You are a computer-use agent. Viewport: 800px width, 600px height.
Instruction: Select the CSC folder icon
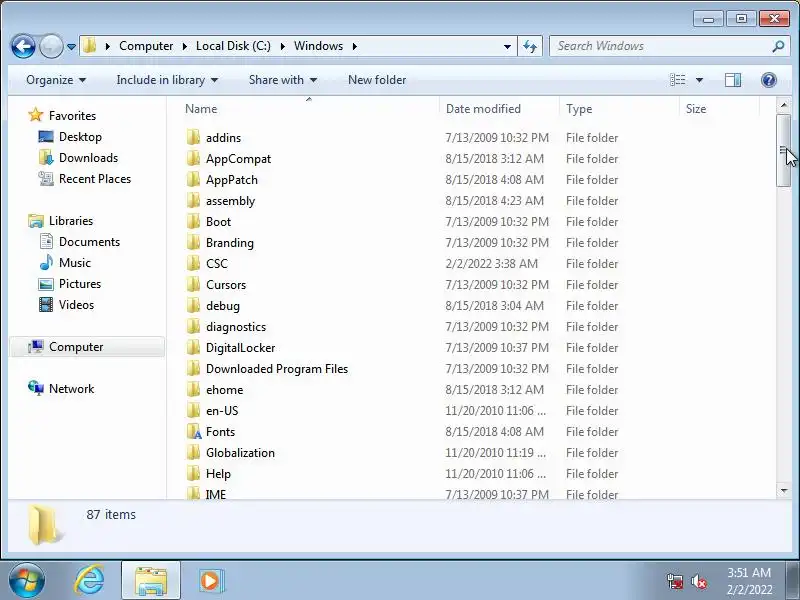click(x=193, y=263)
